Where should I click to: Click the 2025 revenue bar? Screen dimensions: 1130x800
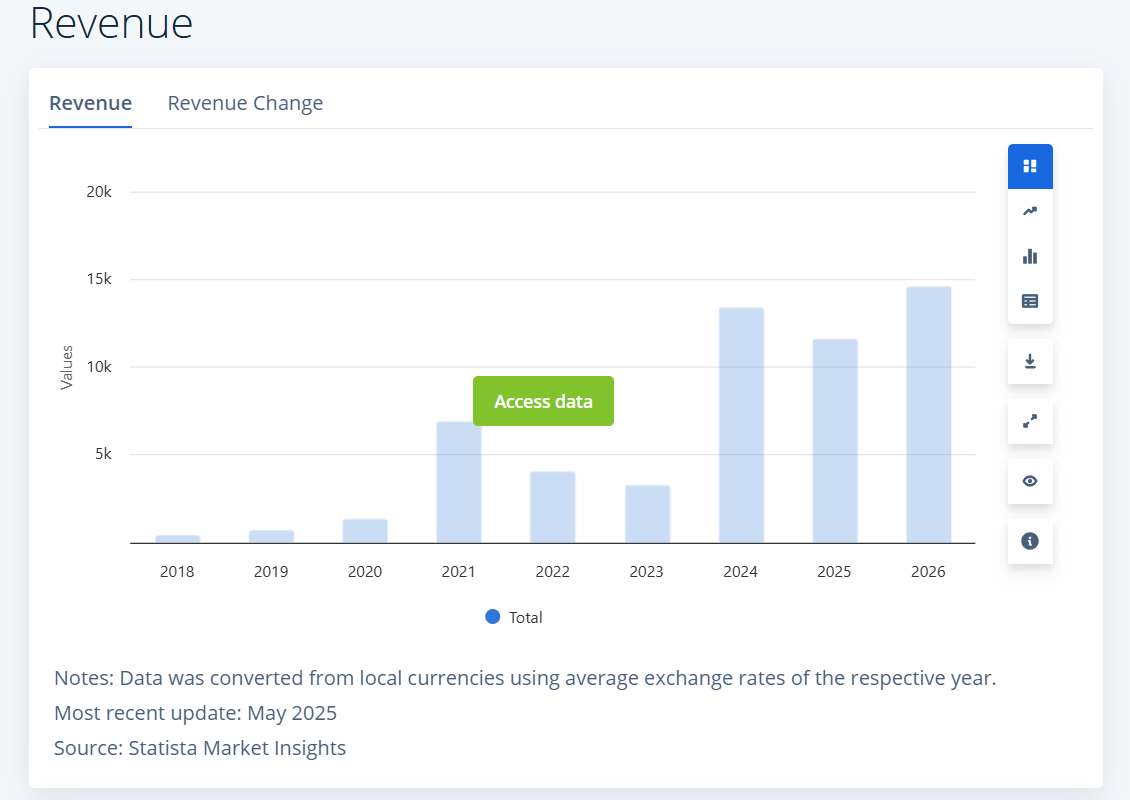pyautogui.click(x=835, y=441)
